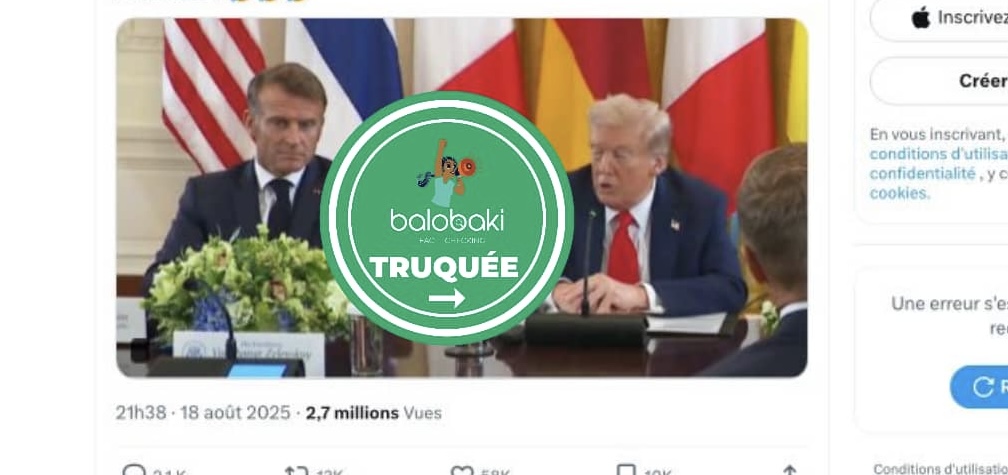This screenshot has height=475, width=1008.
Task: Open footer "Conditions d'utilisation" link
Action: tap(940, 470)
